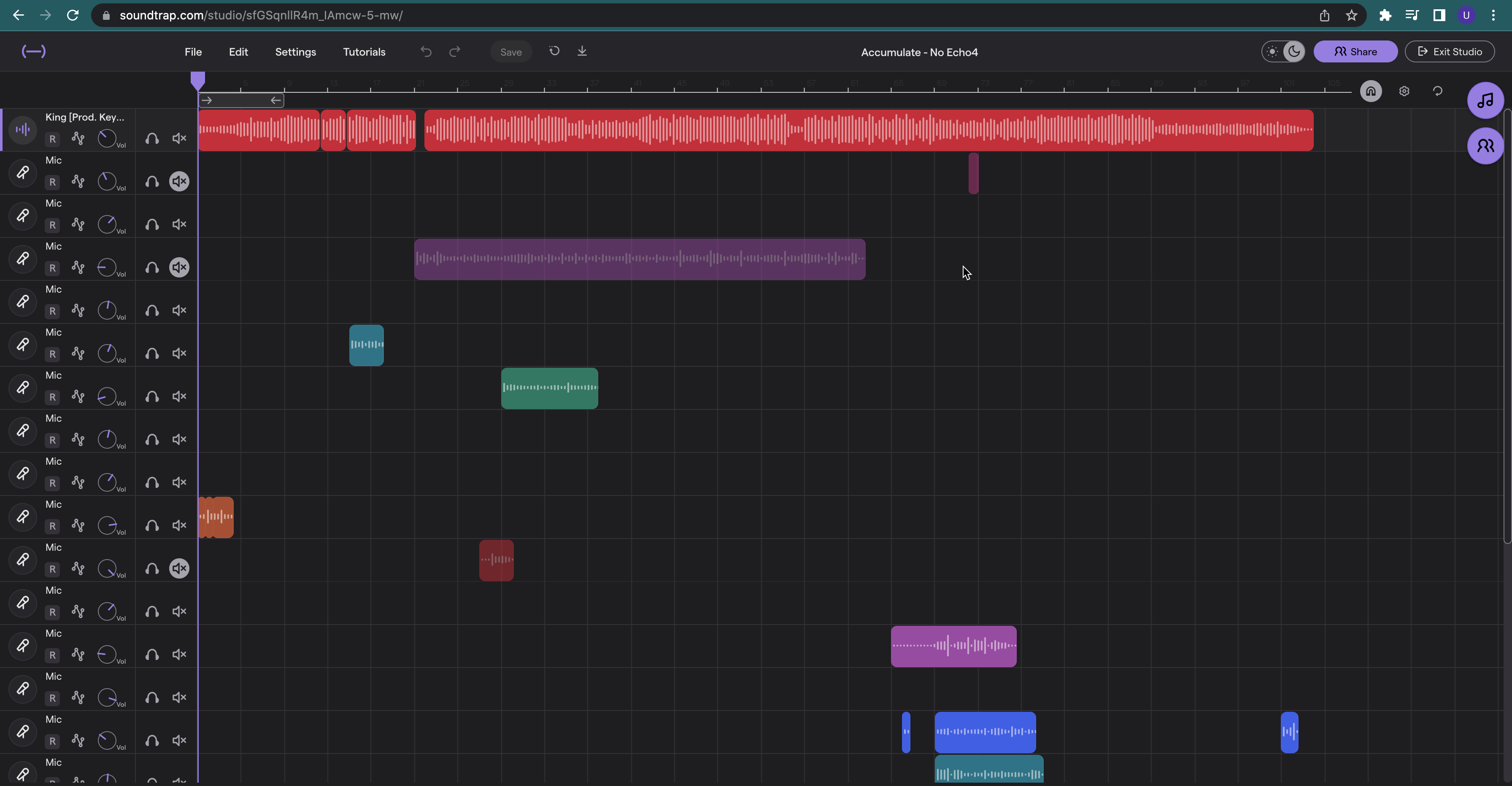The width and height of the screenshot is (1512, 786).
Task: Solo the King track with headphones
Action: 152,138
